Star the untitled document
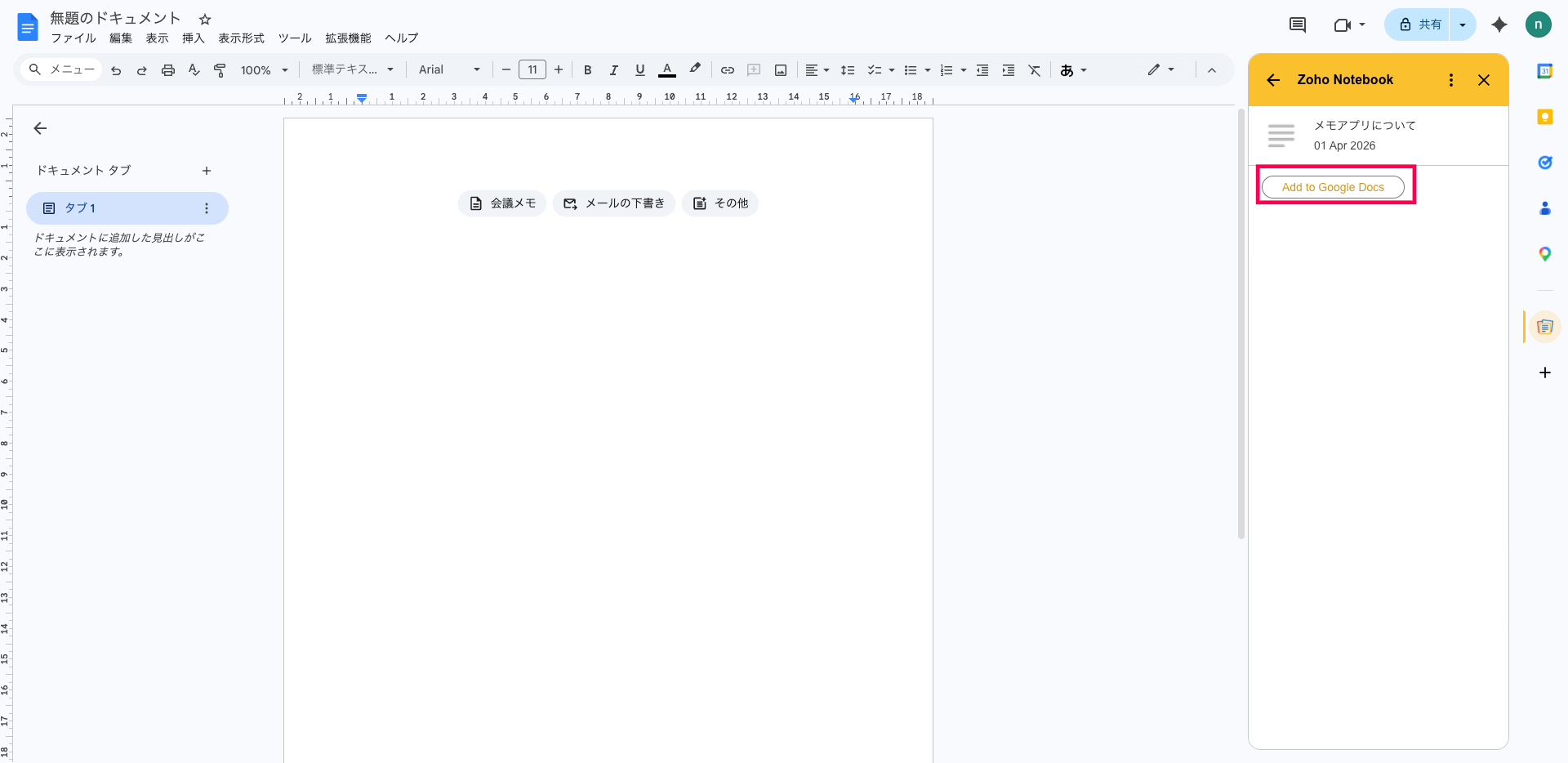Viewport: 1568px width, 763px height. click(205, 19)
